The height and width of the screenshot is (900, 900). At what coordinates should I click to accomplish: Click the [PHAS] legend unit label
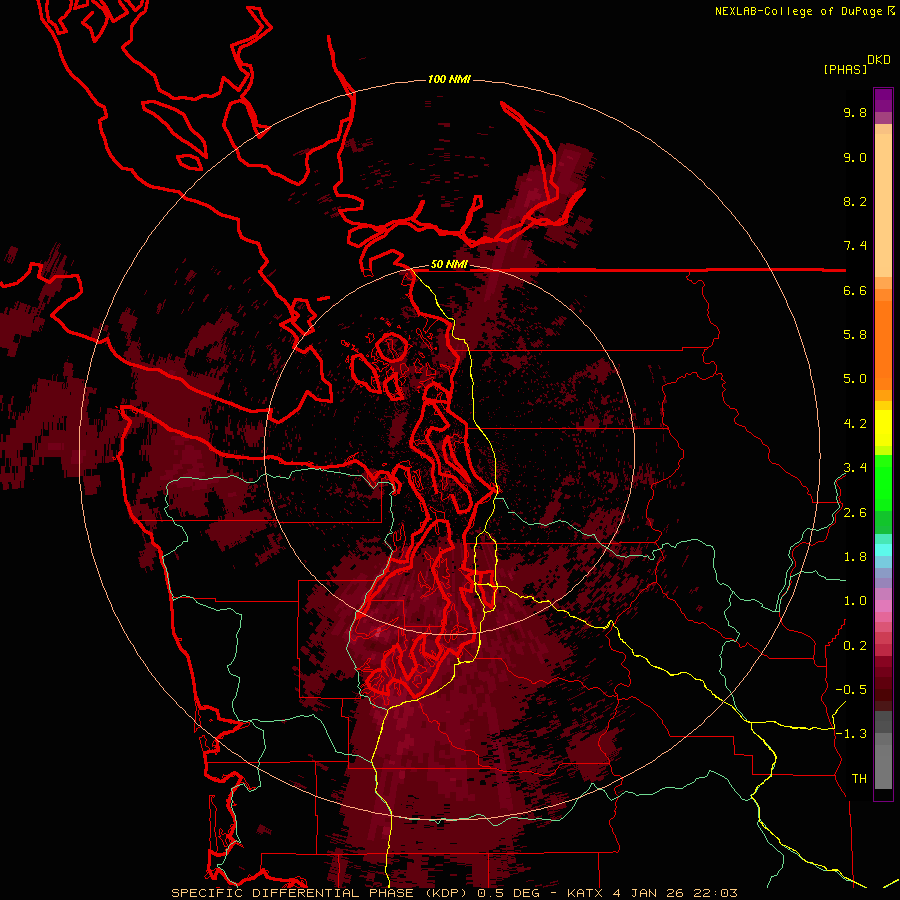(x=845, y=69)
